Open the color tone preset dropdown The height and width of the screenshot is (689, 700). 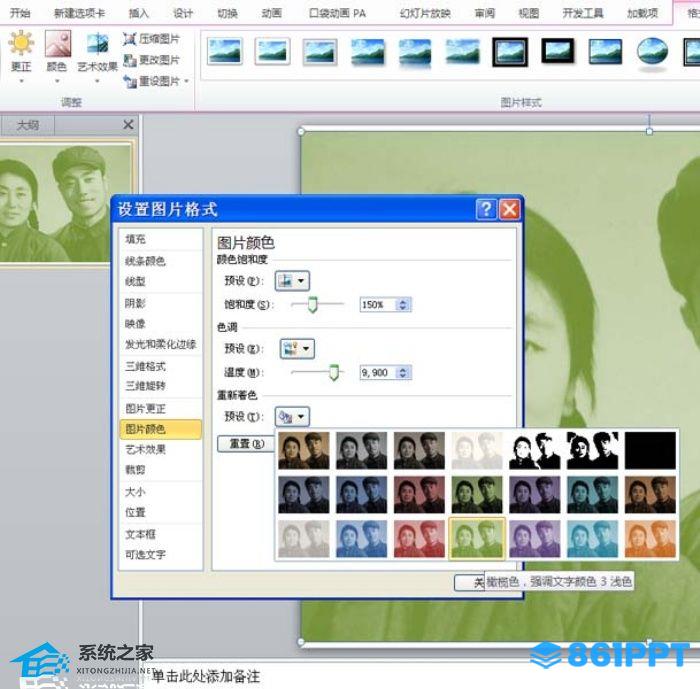point(297,349)
